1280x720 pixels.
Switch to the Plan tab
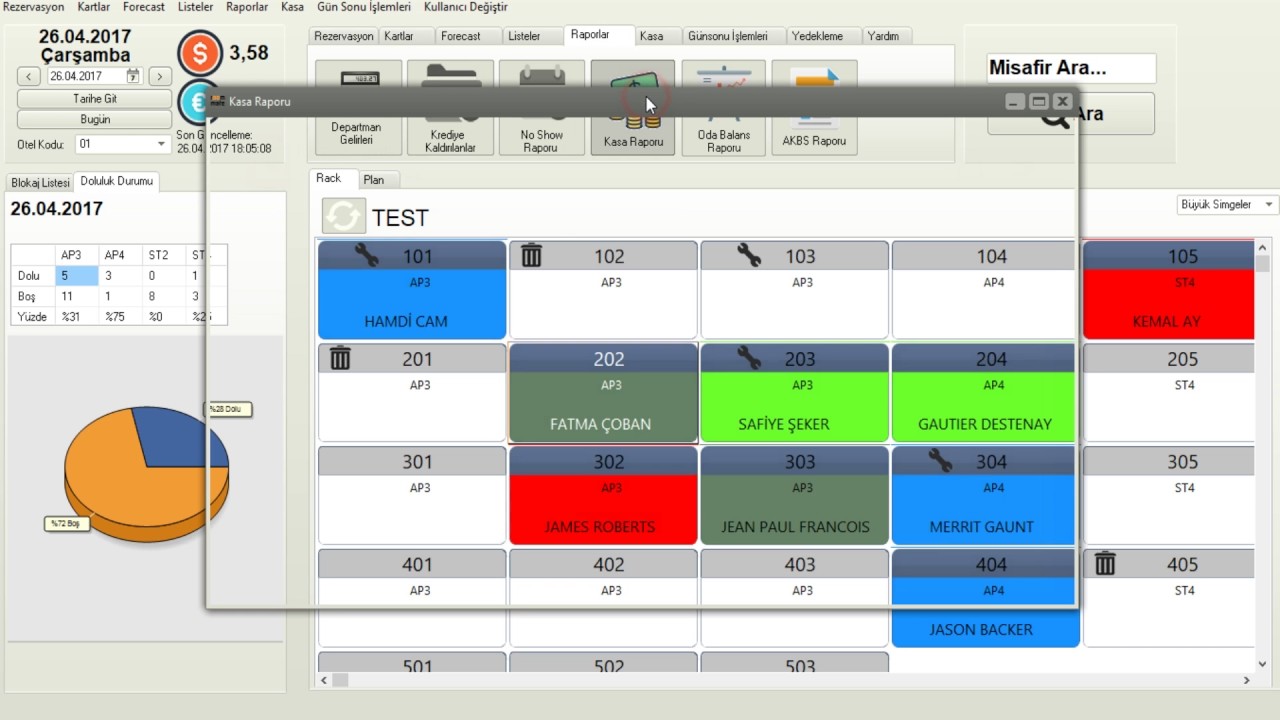(x=379, y=180)
